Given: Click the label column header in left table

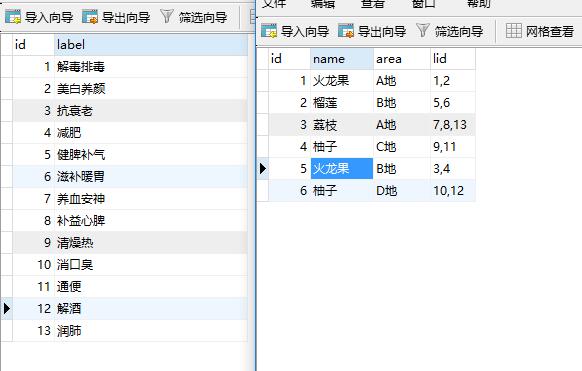Looking at the screenshot, I should click(x=151, y=45).
